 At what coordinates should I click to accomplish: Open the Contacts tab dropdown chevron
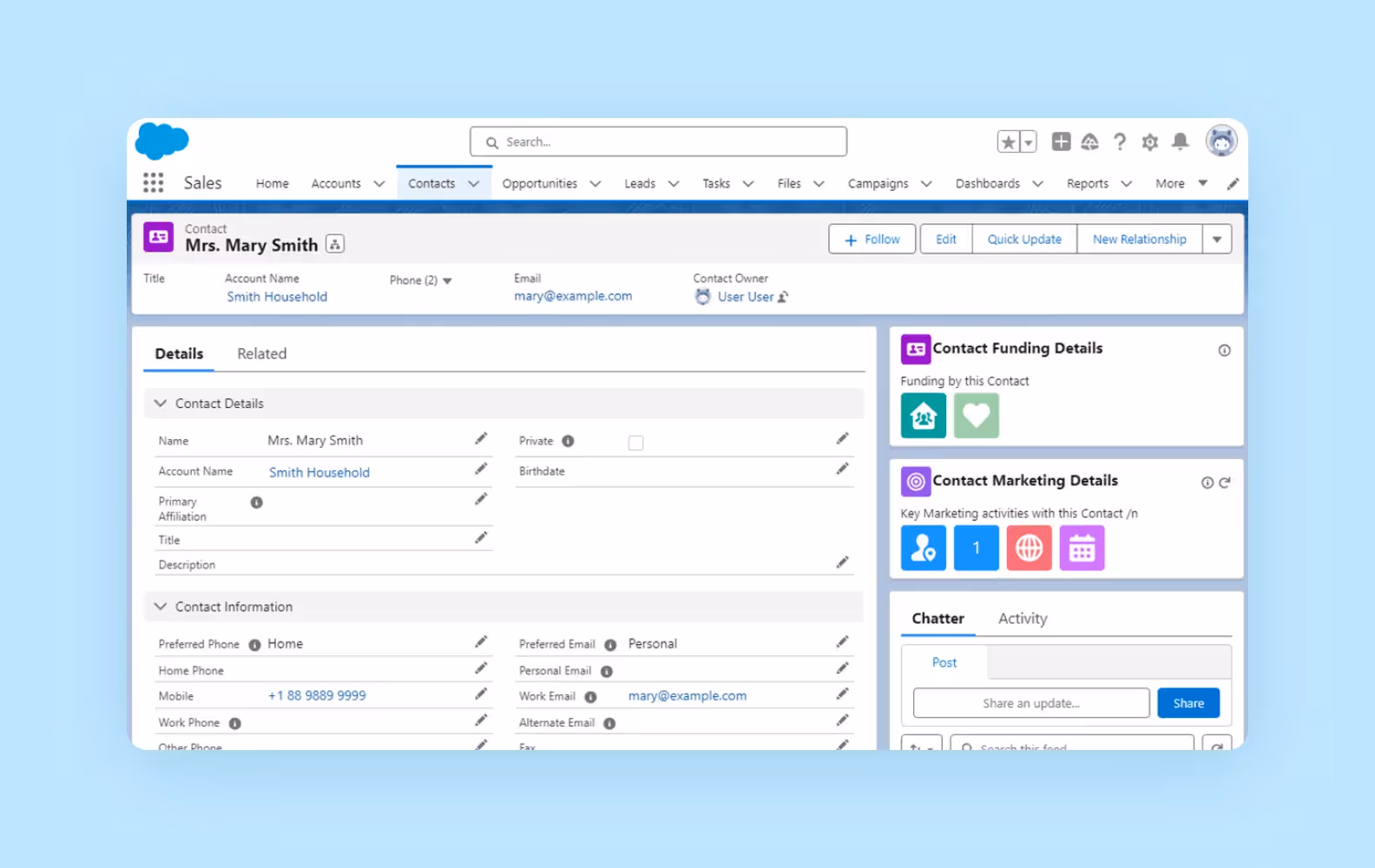pyautogui.click(x=474, y=184)
